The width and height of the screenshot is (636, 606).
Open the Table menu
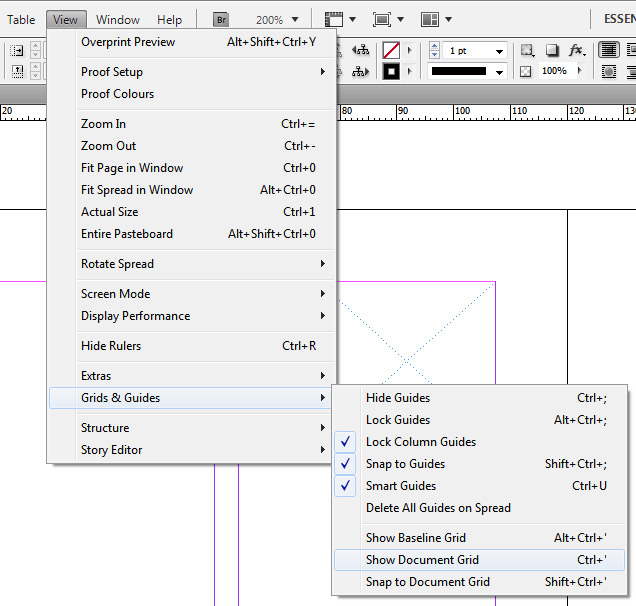coord(21,19)
